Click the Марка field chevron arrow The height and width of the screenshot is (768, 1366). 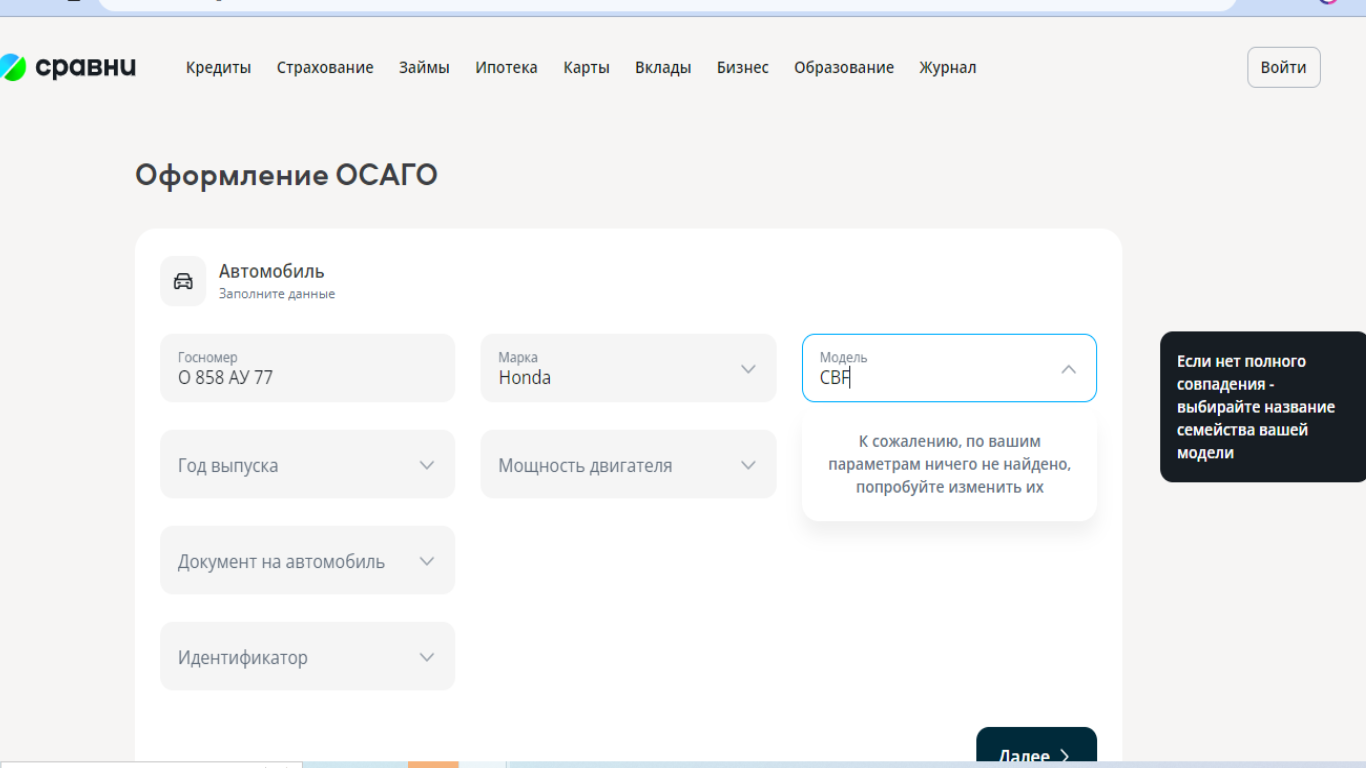coord(748,369)
